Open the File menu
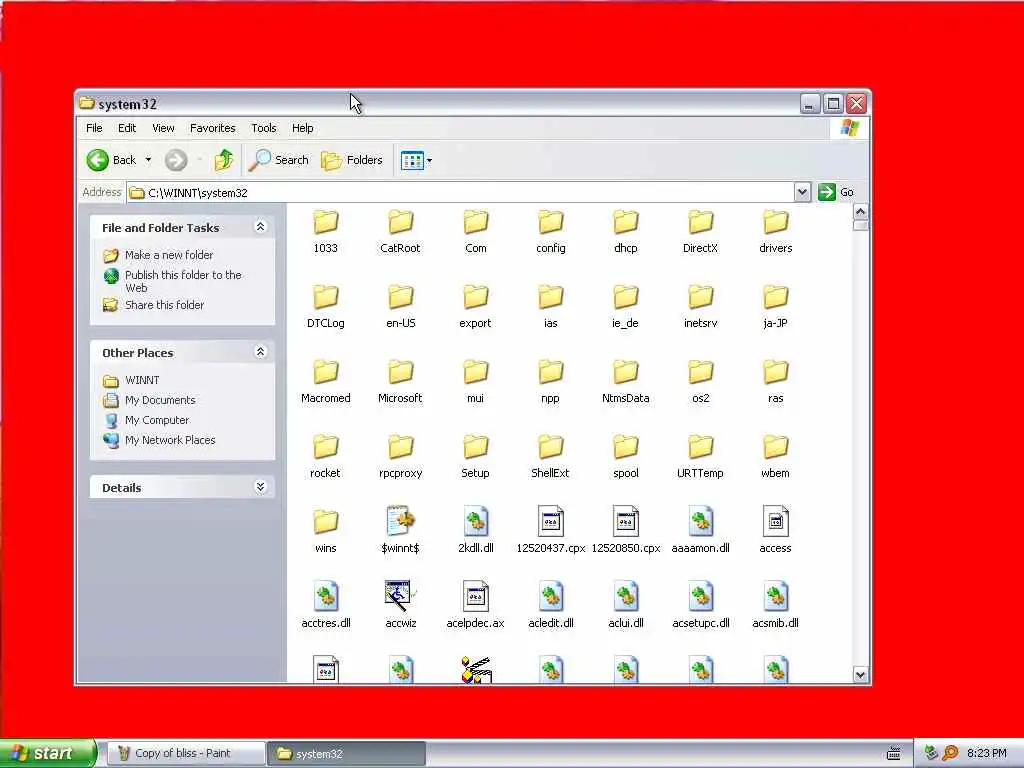The image size is (1024, 768). click(94, 128)
